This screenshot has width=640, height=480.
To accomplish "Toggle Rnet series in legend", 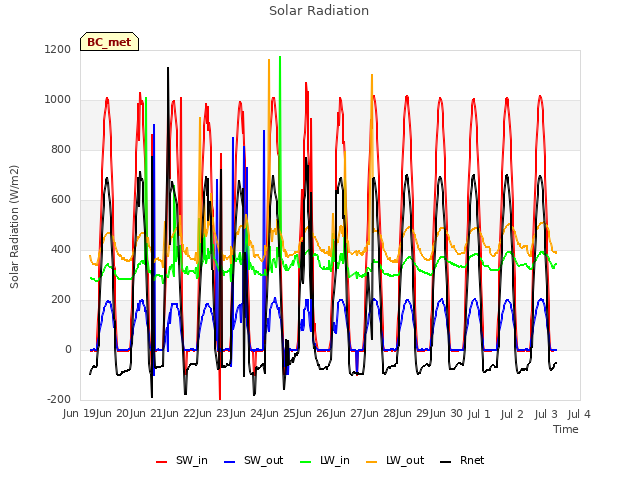I will pos(462,460).
